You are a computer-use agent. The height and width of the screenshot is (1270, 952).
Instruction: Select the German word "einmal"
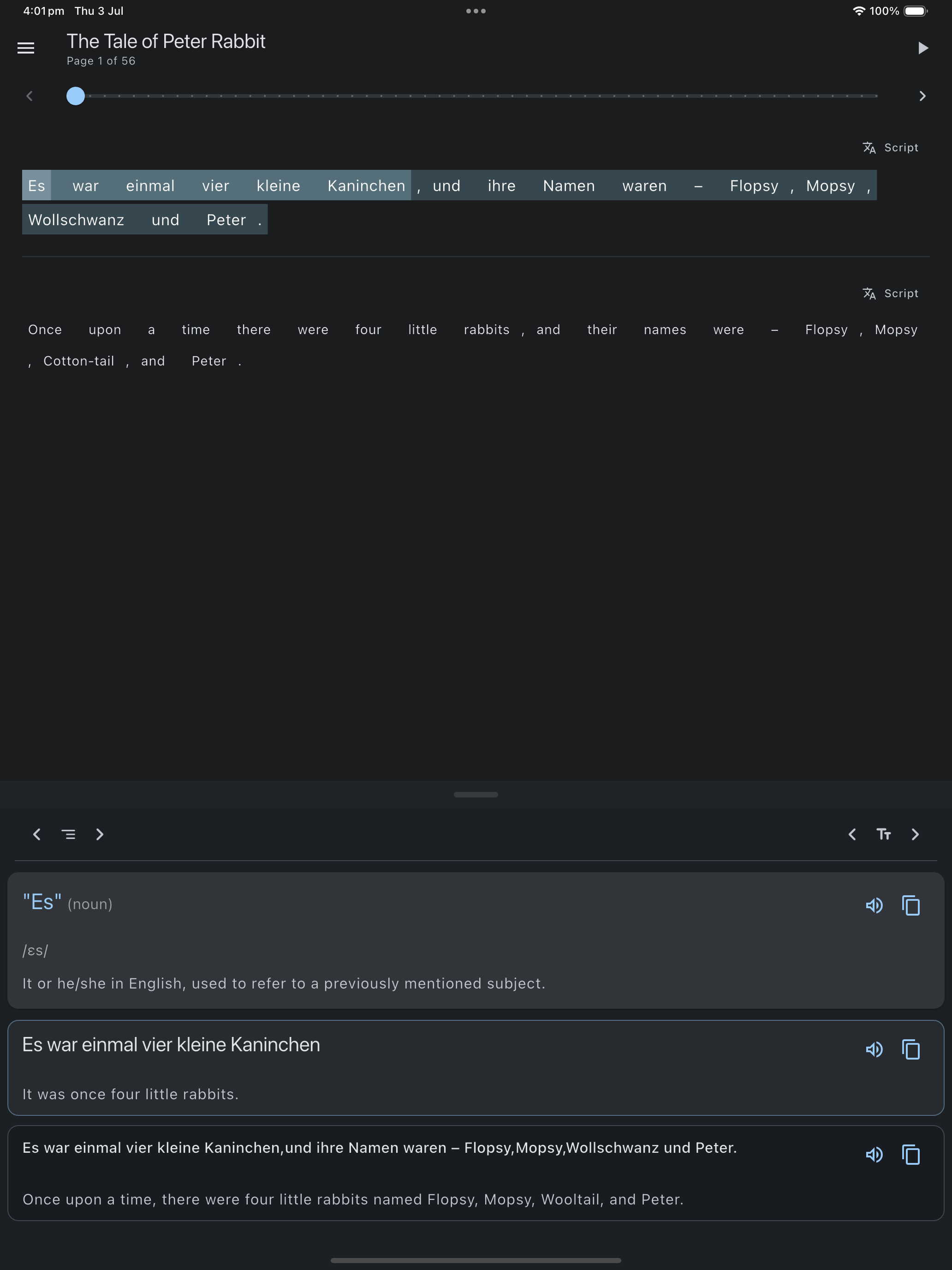click(x=150, y=186)
